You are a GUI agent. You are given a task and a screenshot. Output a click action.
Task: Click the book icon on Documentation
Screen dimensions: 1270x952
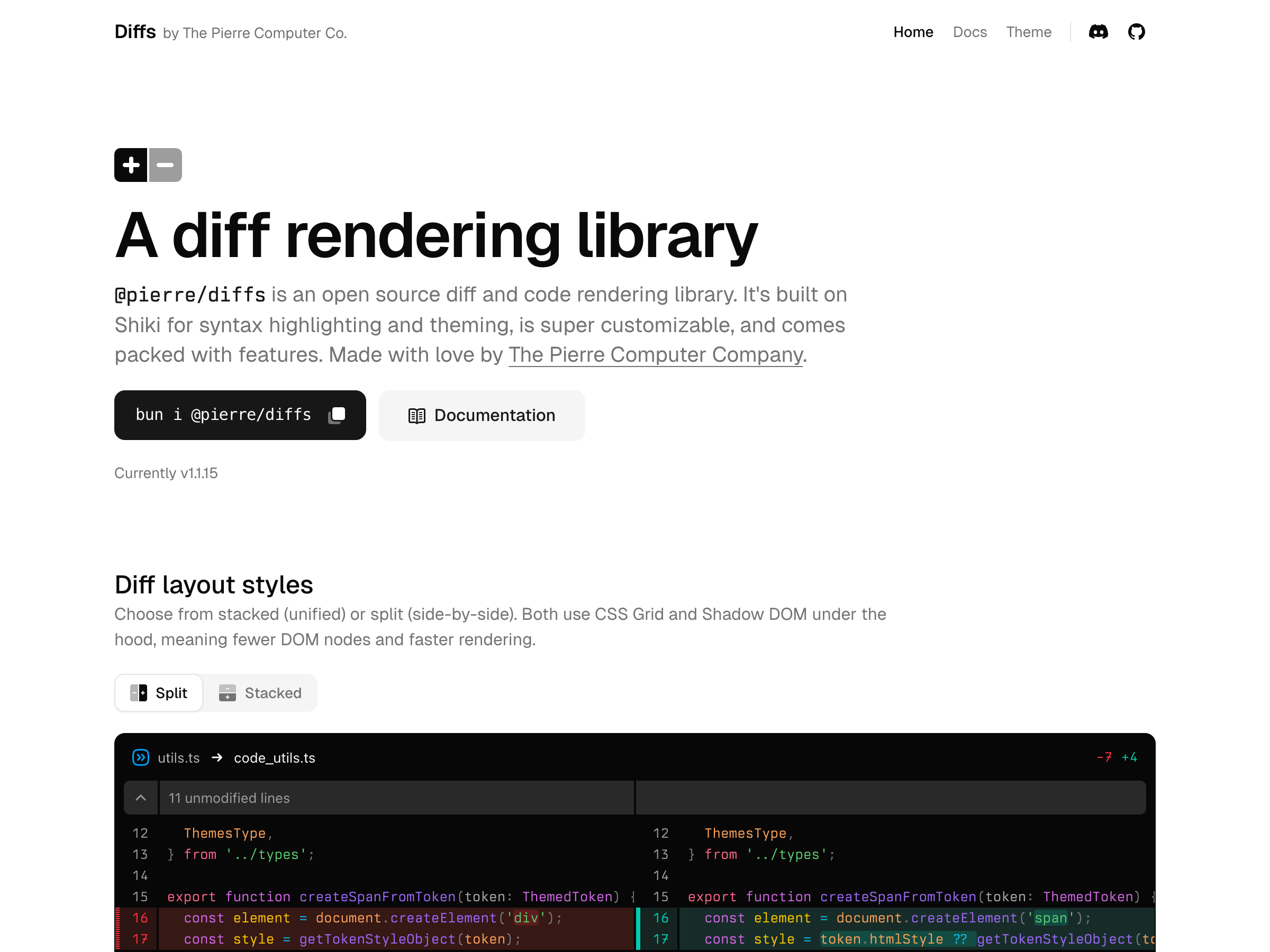(x=416, y=416)
